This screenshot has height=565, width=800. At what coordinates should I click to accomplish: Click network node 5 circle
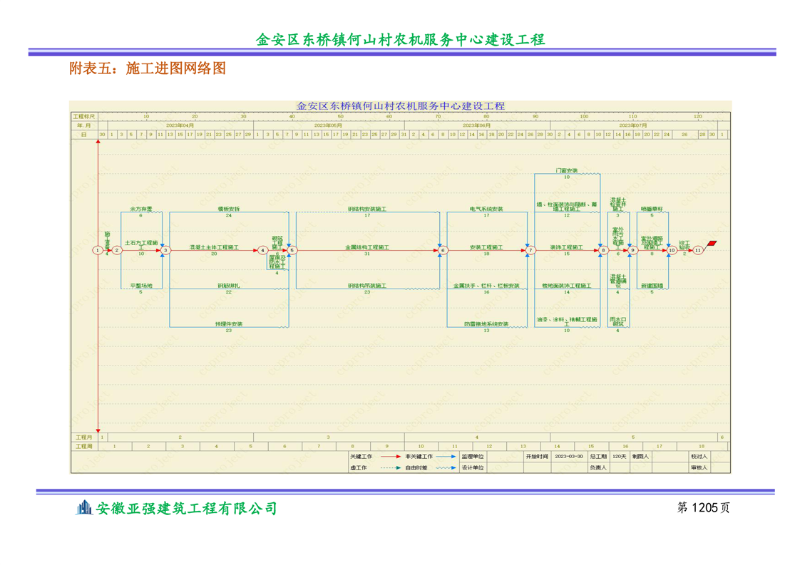point(292,250)
